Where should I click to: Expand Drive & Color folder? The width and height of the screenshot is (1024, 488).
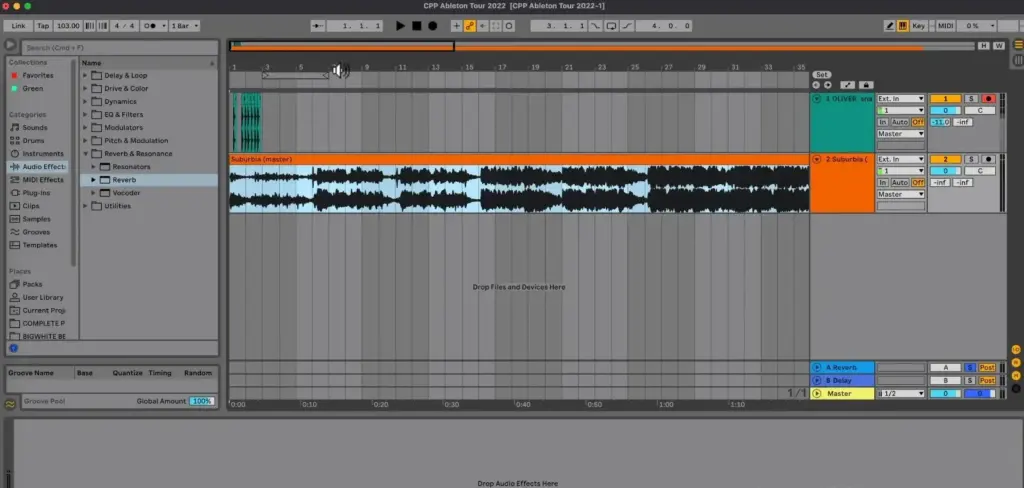tap(85, 88)
